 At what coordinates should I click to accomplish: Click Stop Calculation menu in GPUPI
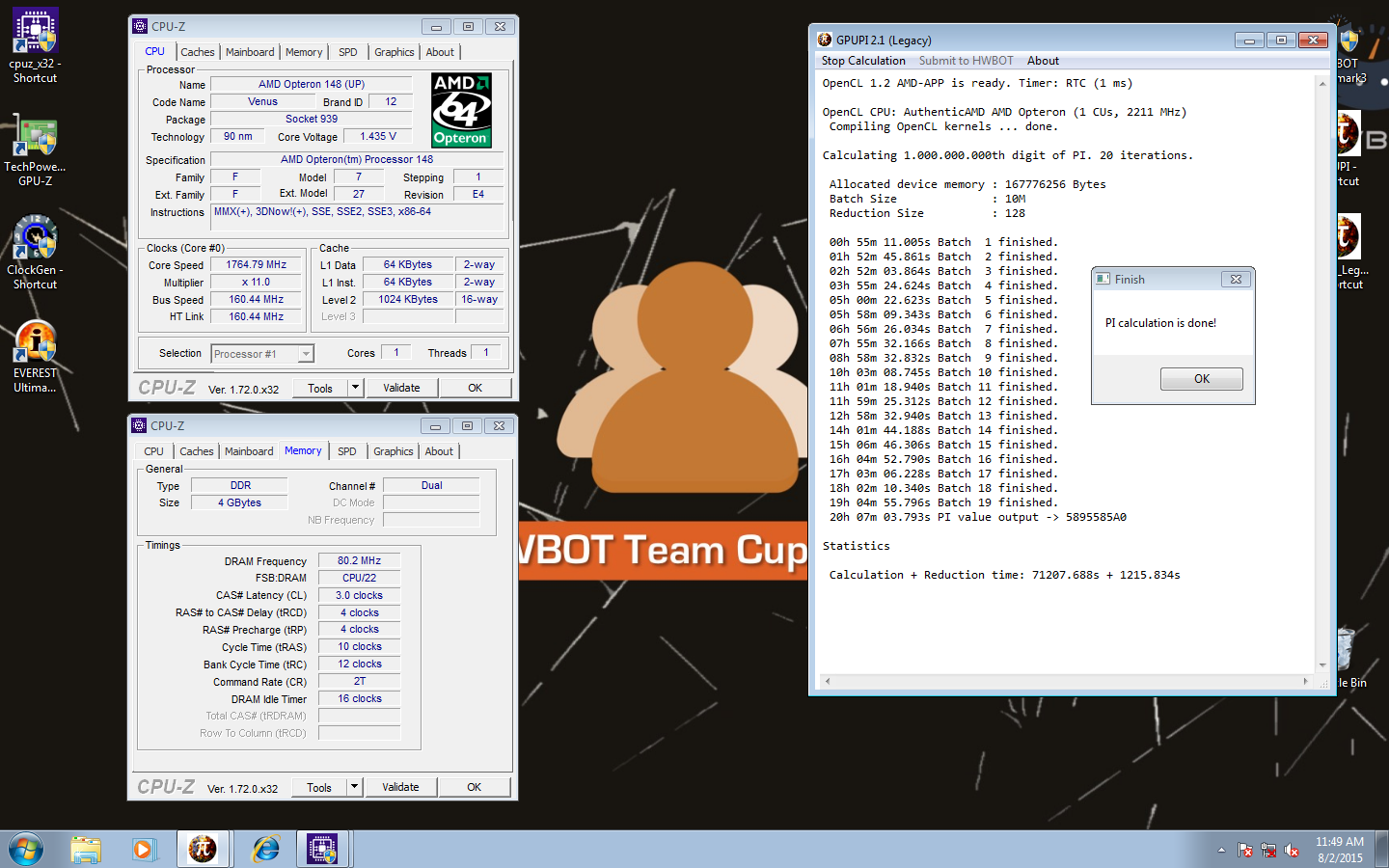[863, 61]
